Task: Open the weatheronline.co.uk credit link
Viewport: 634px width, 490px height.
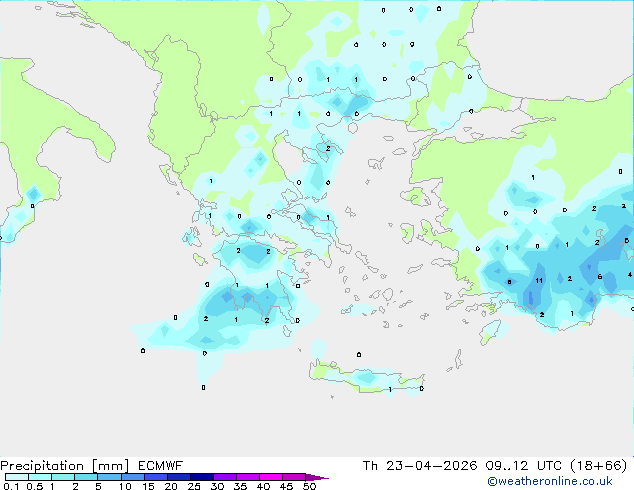Action: [550, 481]
